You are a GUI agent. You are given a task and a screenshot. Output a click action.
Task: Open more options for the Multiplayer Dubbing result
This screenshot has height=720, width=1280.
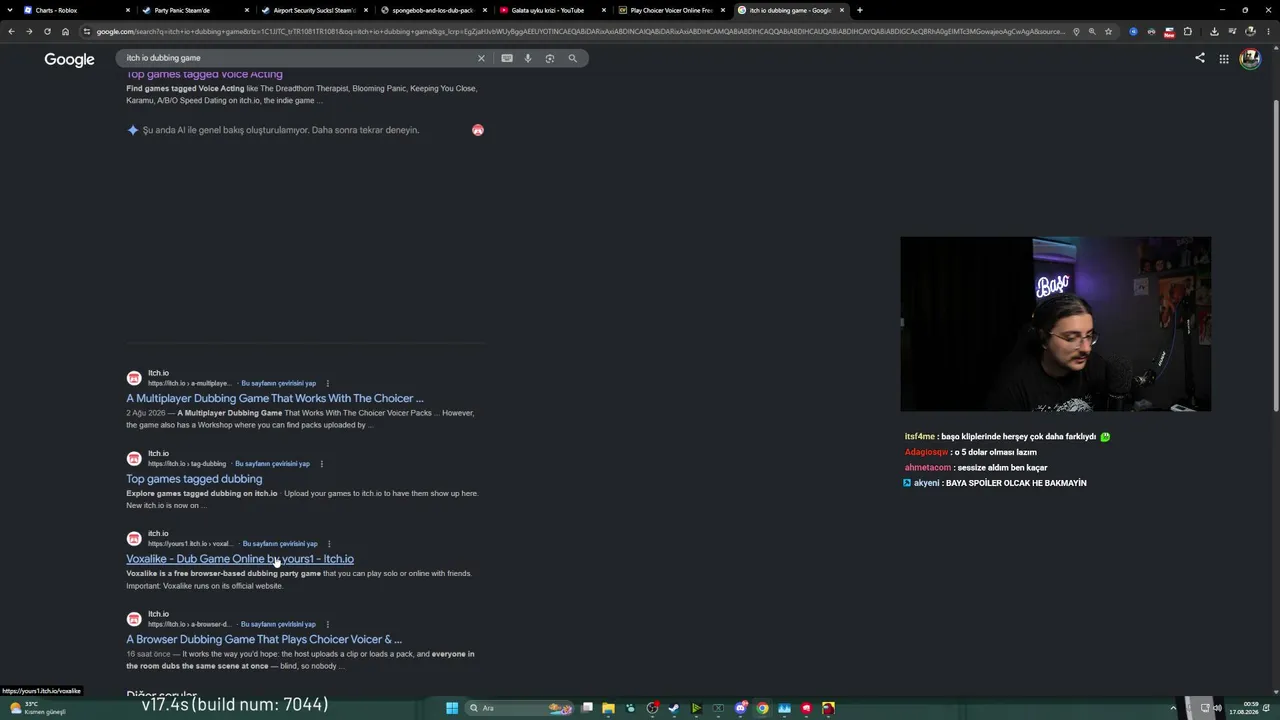327,383
